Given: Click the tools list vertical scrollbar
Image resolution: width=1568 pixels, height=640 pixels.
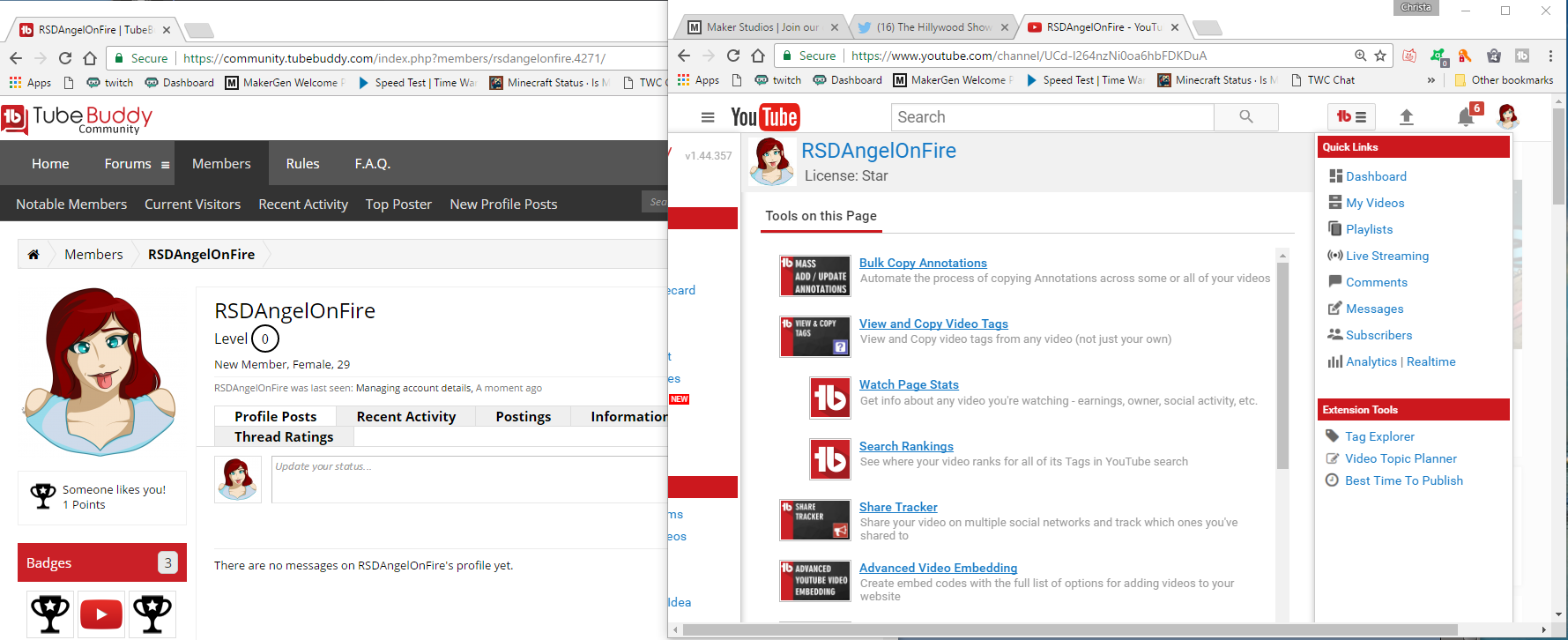Looking at the screenshot, I should 1282,366.
